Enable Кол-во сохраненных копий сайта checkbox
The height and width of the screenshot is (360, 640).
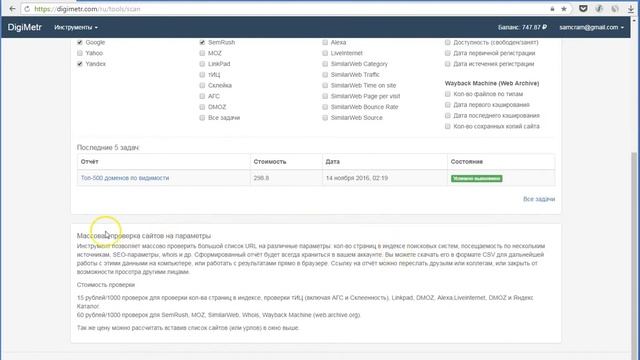448,127
